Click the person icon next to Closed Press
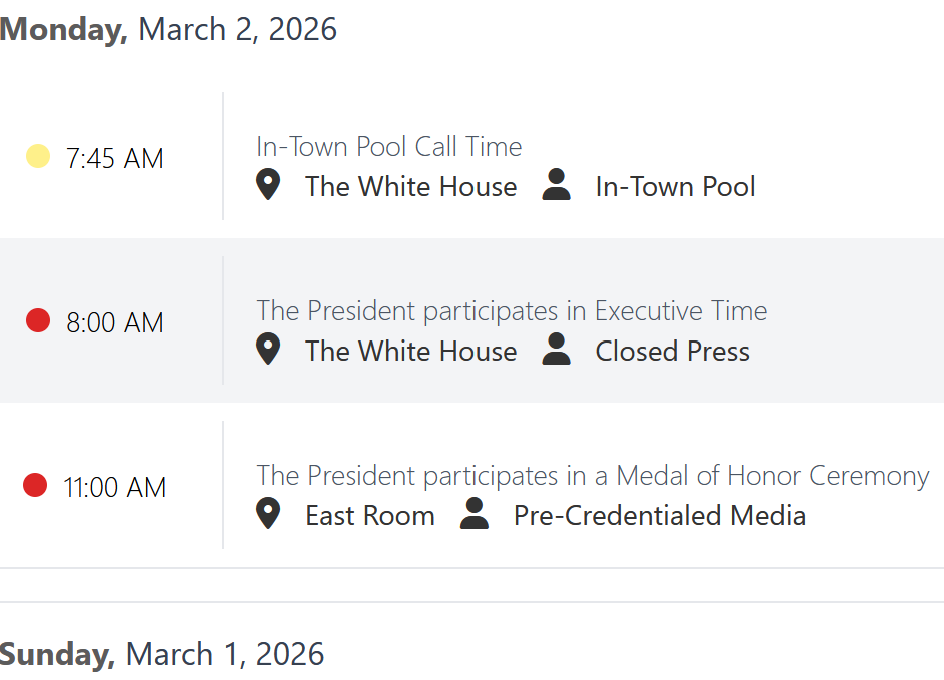Screen dimensions: 944x680 557,349
